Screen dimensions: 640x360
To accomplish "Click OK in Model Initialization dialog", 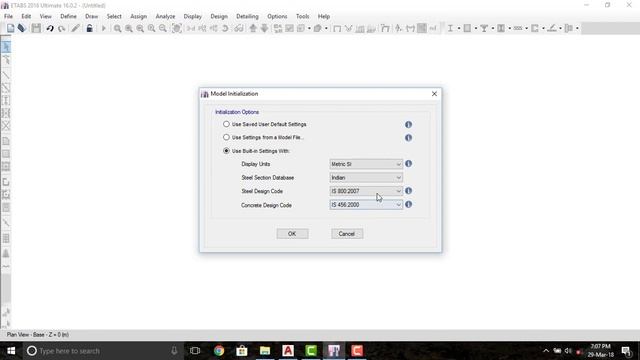I will tap(292, 234).
